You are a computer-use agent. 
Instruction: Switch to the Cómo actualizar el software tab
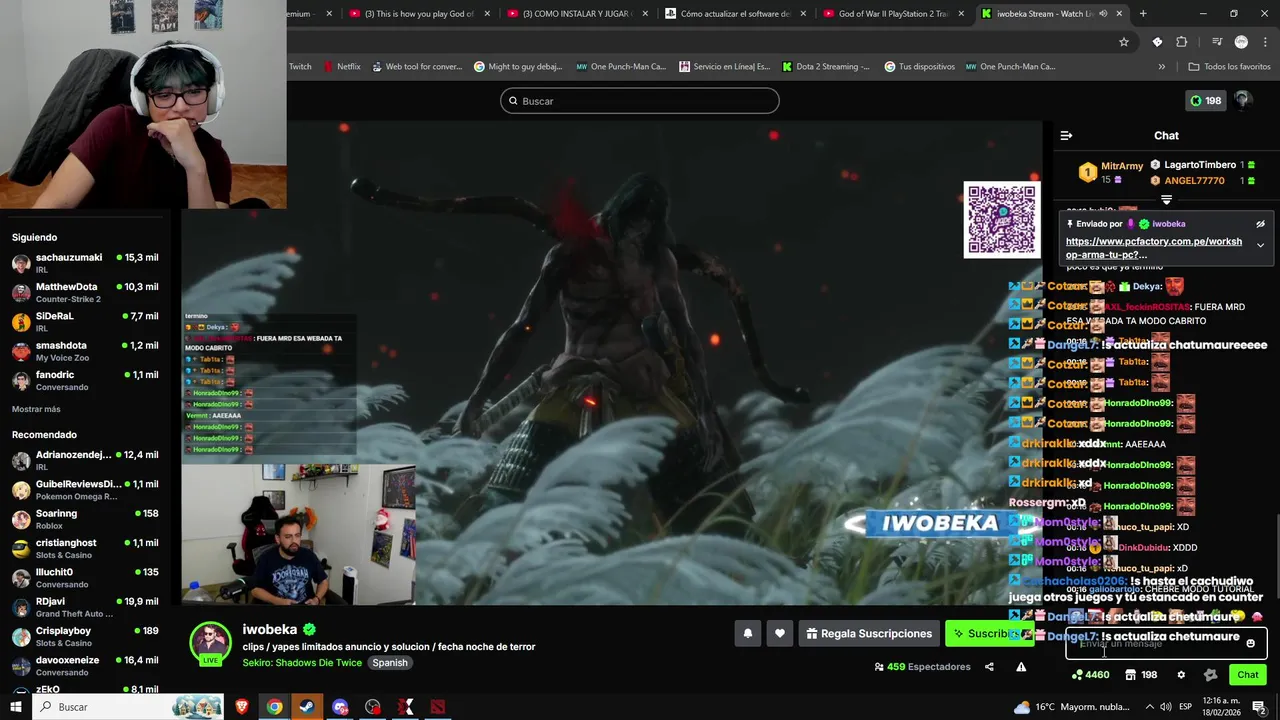735,14
